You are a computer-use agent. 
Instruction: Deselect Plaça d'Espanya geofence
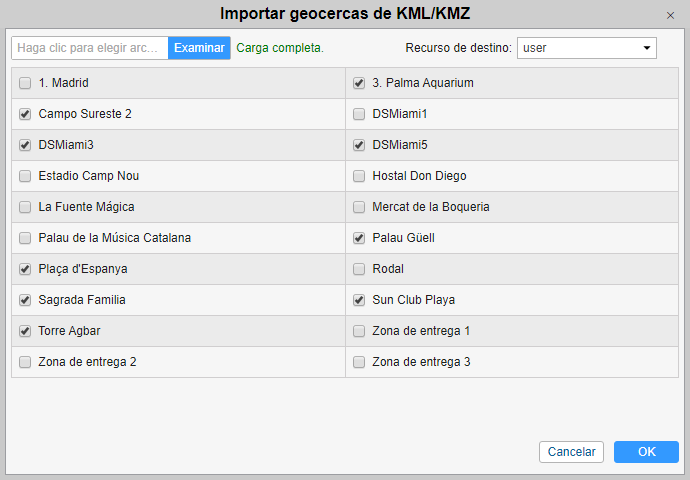pyautogui.click(x=25, y=270)
